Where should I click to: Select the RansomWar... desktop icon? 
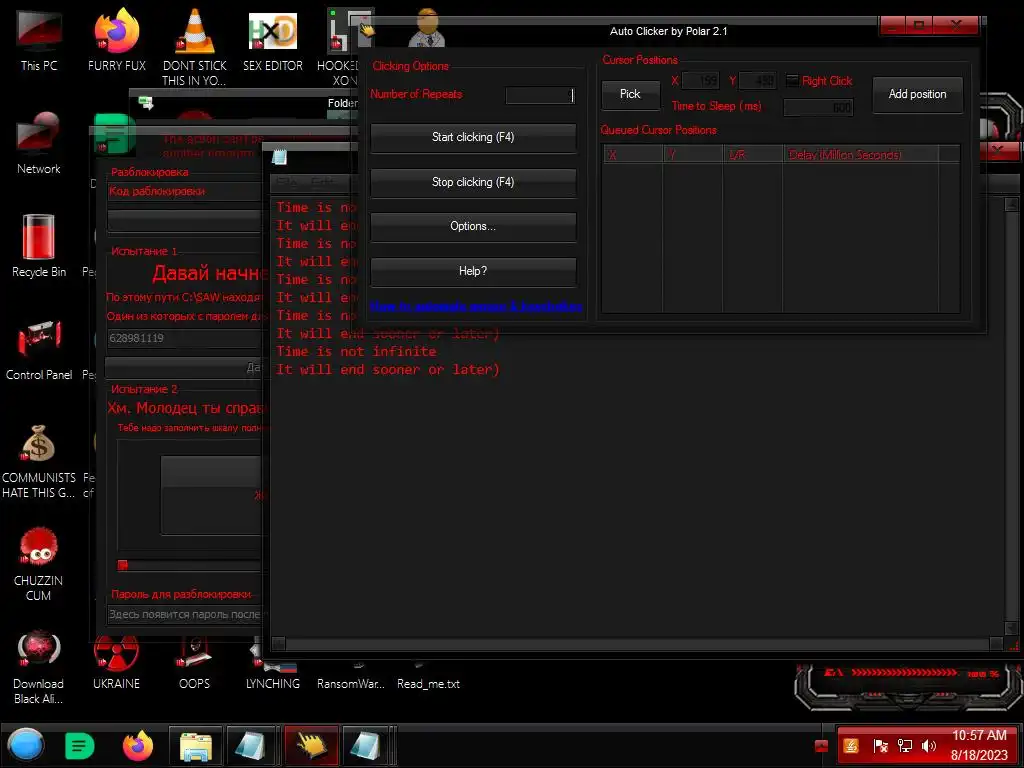351,683
